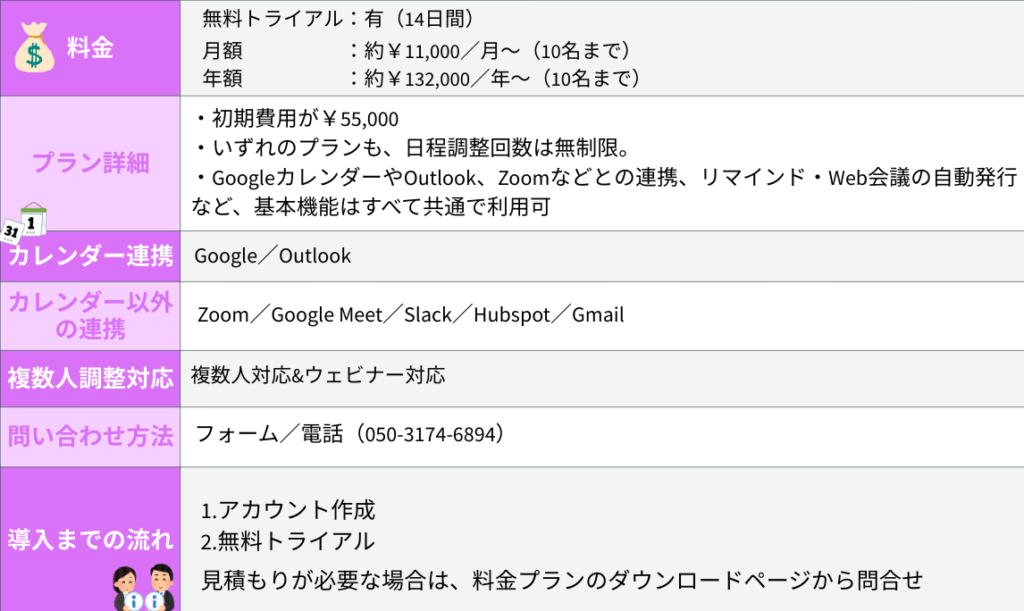
Task: Select the カレンダー連携 row header
Action: [90, 256]
